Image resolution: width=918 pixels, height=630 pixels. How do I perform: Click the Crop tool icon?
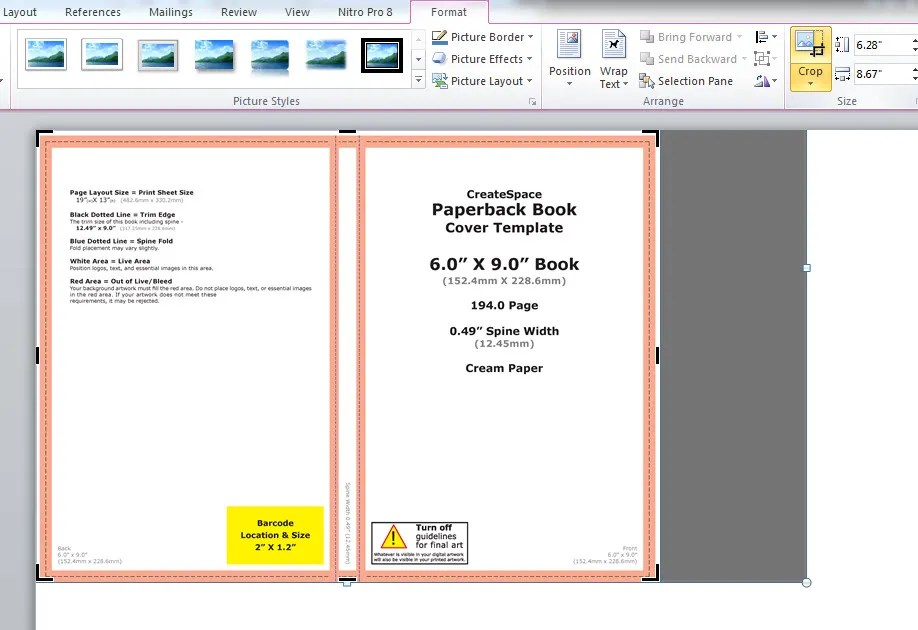click(x=809, y=45)
